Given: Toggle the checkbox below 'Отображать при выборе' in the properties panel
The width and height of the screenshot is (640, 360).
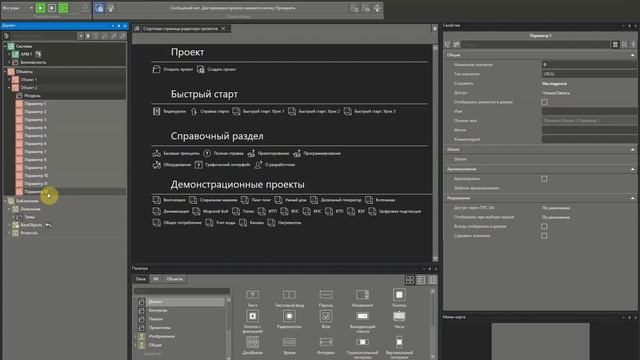Looking at the screenshot, I should click(x=544, y=226).
